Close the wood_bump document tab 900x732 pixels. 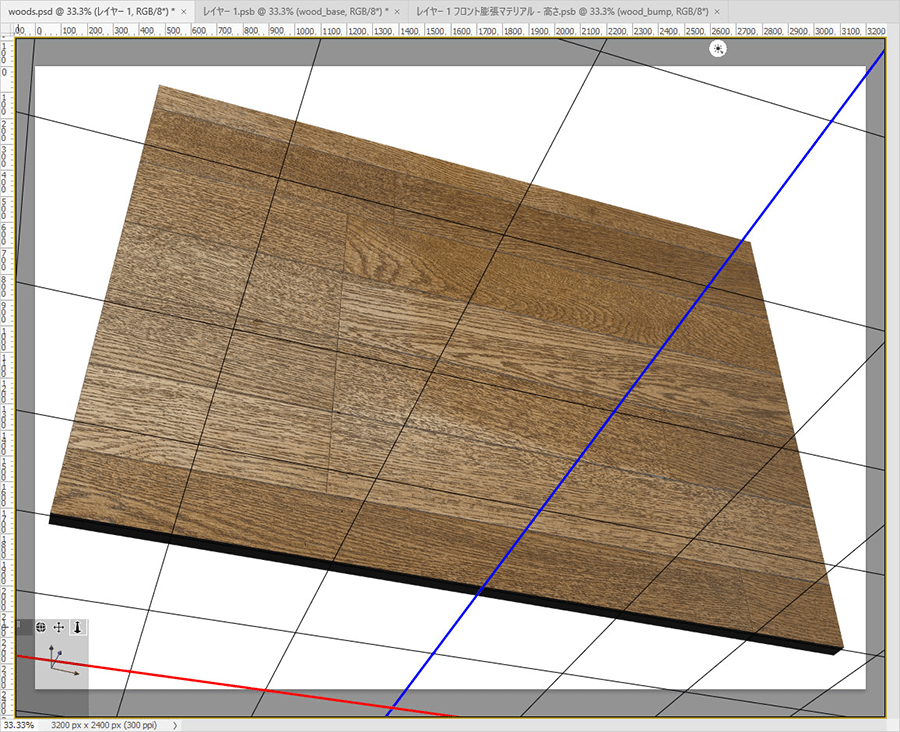717,11
